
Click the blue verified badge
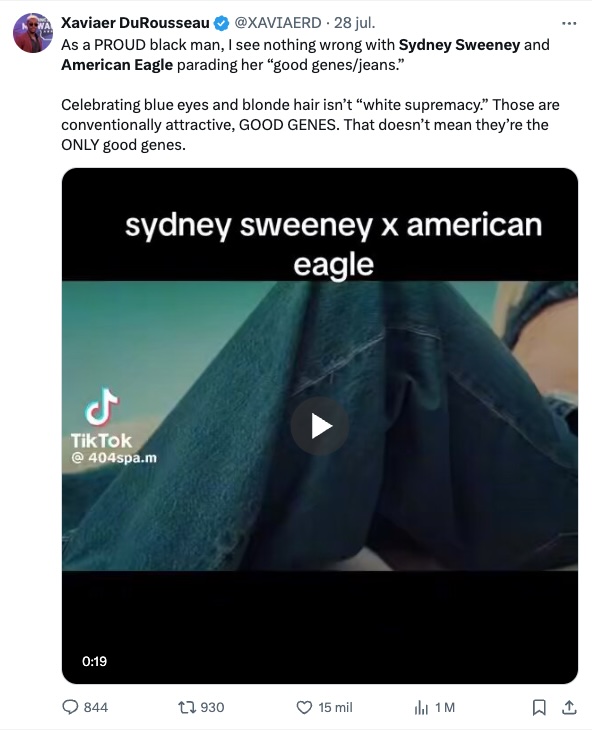coord(221,23)
